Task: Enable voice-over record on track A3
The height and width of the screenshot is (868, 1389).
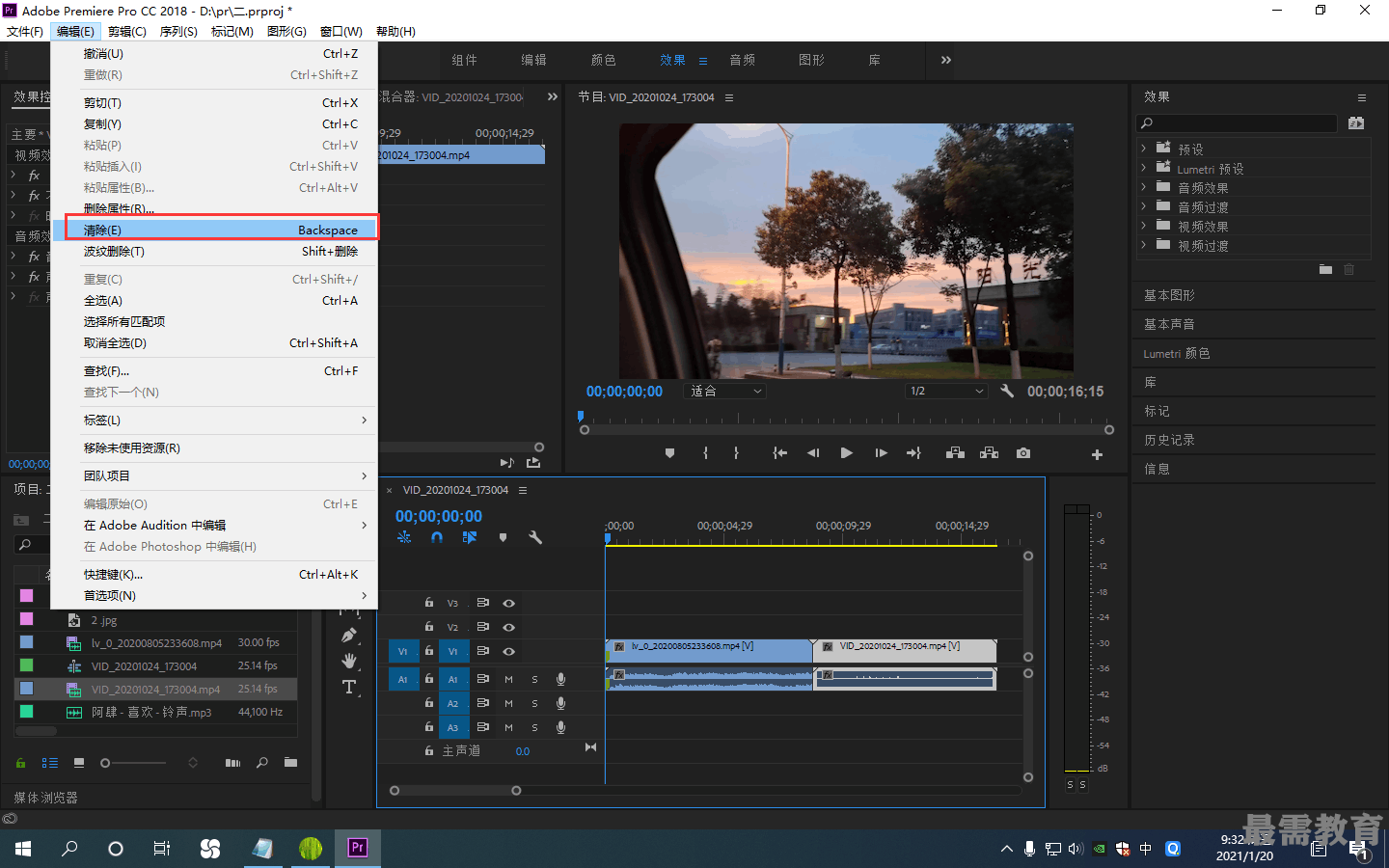Action: point(560,727)
